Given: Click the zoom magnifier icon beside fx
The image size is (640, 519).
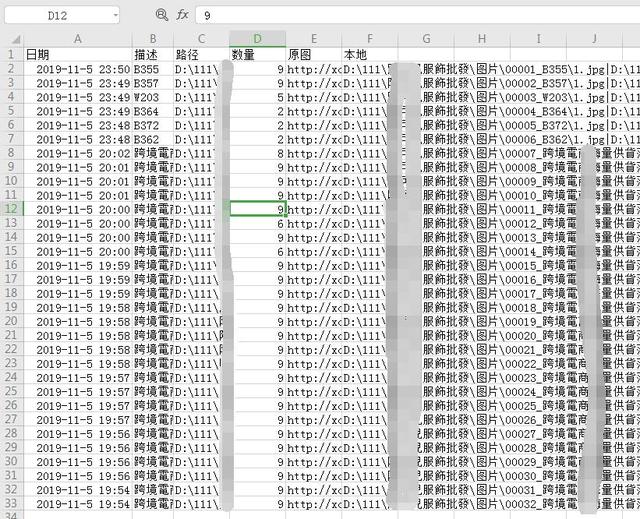Looking at the screenshot, I should point(162,15).
